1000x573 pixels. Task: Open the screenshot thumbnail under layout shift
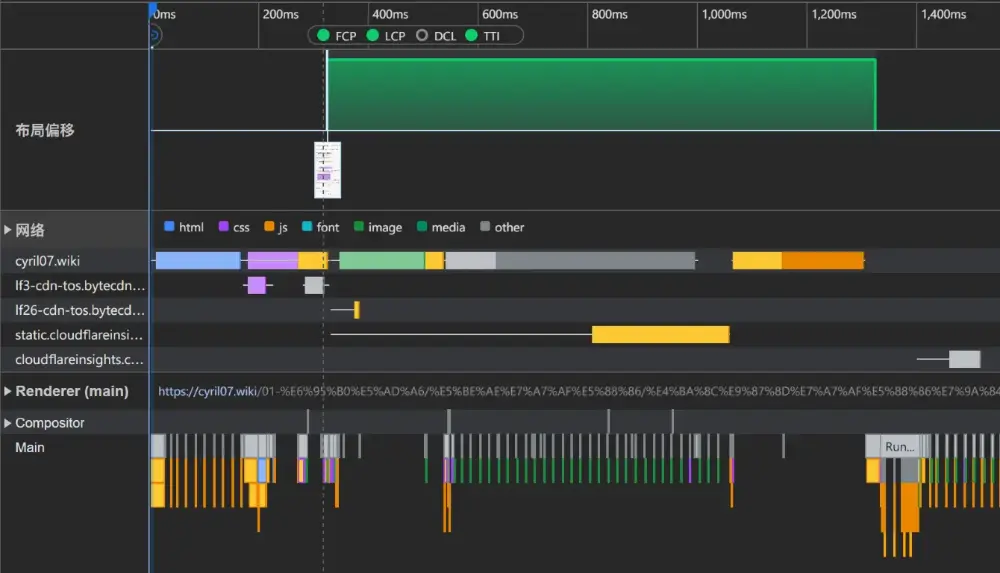(x=329, y=170)
